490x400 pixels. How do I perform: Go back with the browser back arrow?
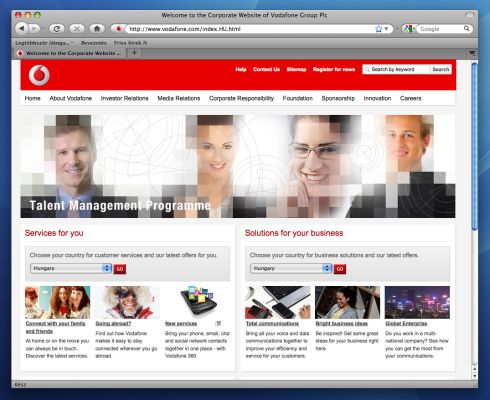point(22,29)
